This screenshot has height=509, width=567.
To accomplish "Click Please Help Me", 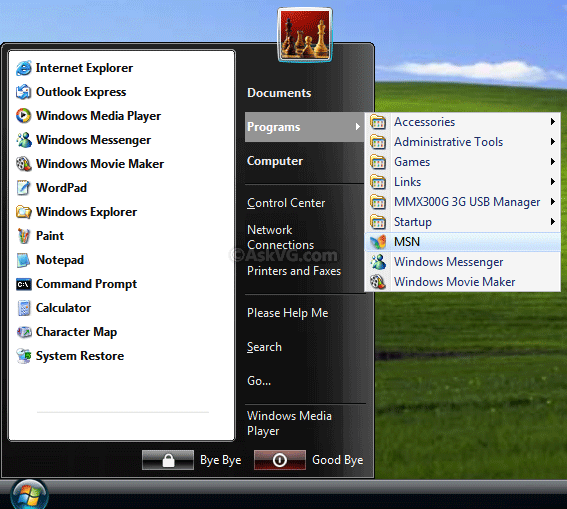I will (x=288, y=313).
